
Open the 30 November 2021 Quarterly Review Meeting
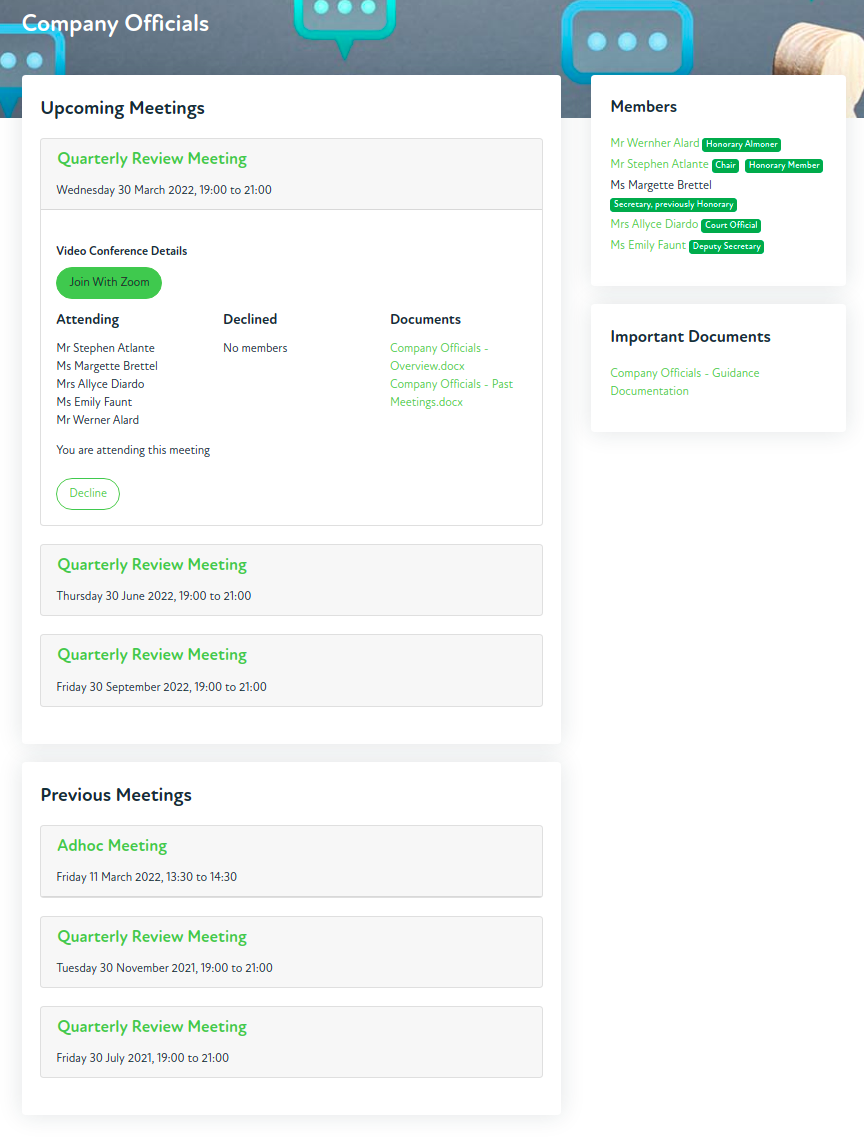(152, 937)
